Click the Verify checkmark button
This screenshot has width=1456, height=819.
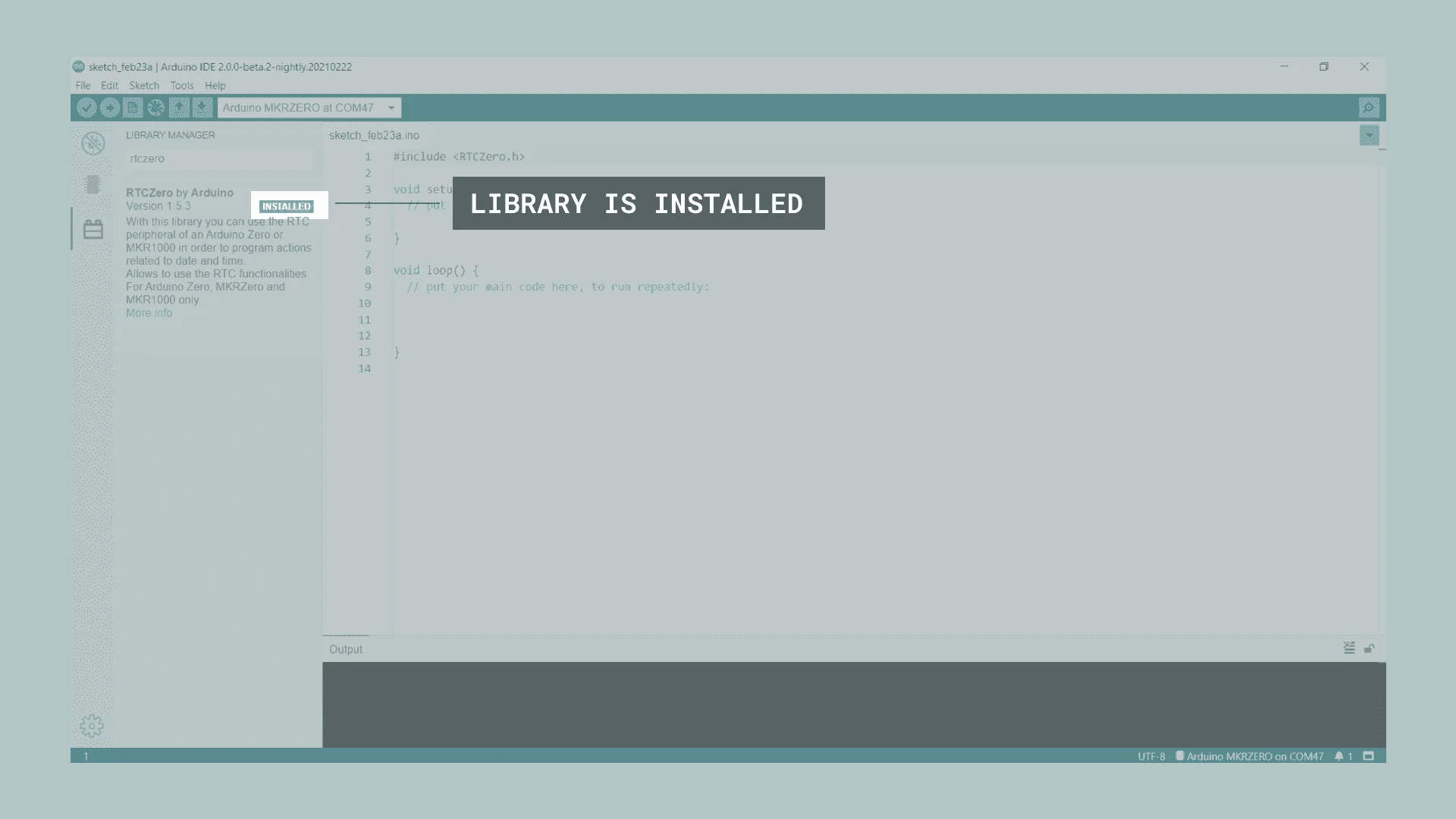tap(86, 108)
